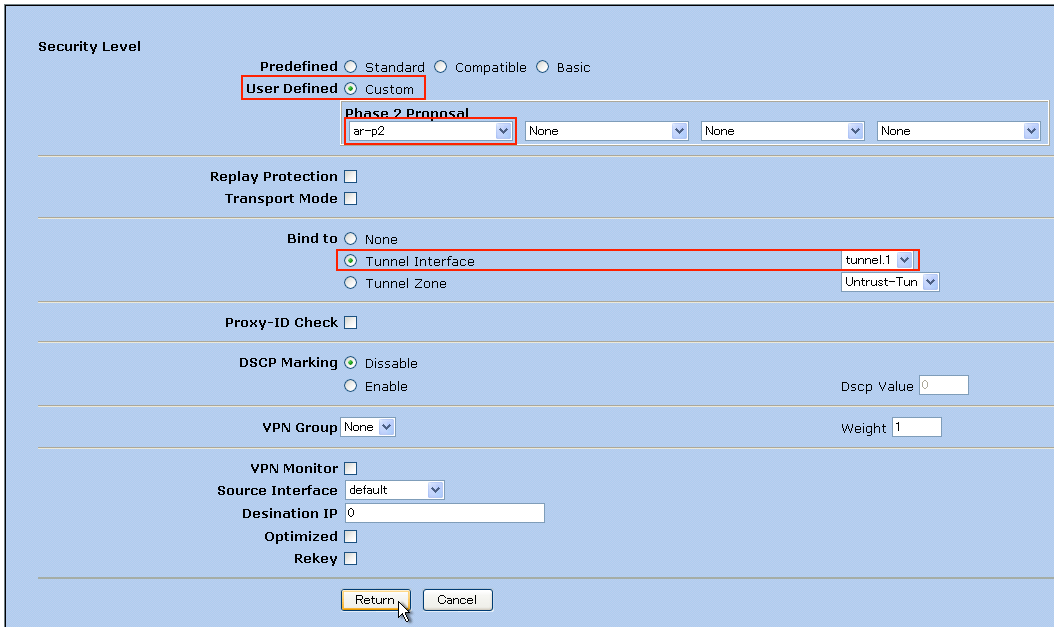Screen dimensions: 1054x627
Task: Check the Proxy-ID Check box
Action: click(x=350, y=323)
